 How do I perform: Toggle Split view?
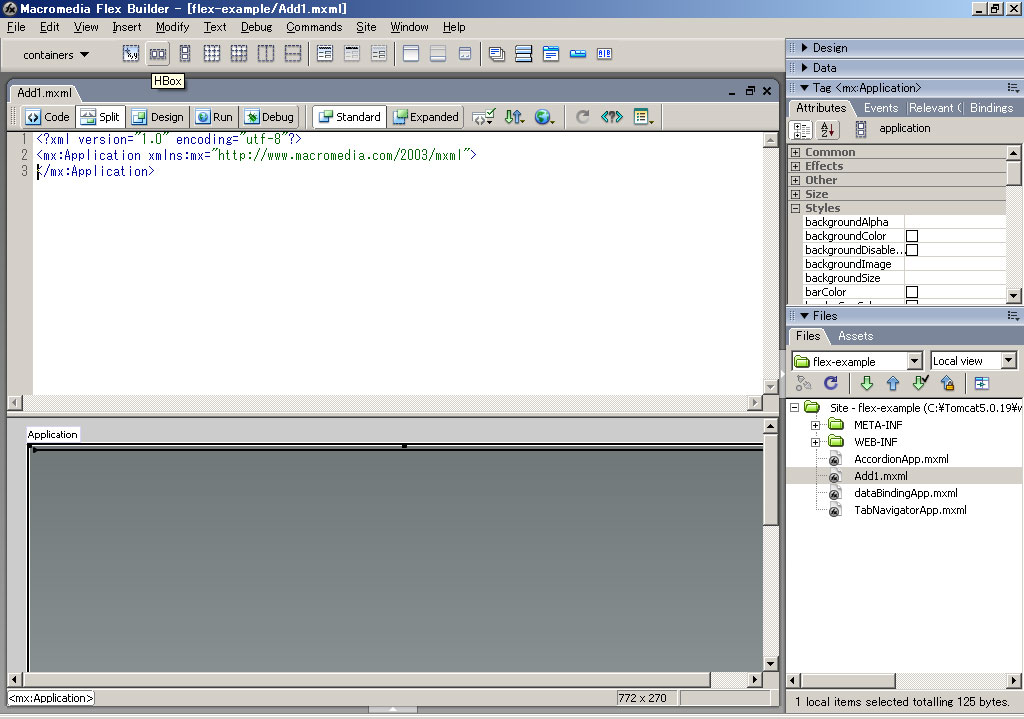point(100,117)
